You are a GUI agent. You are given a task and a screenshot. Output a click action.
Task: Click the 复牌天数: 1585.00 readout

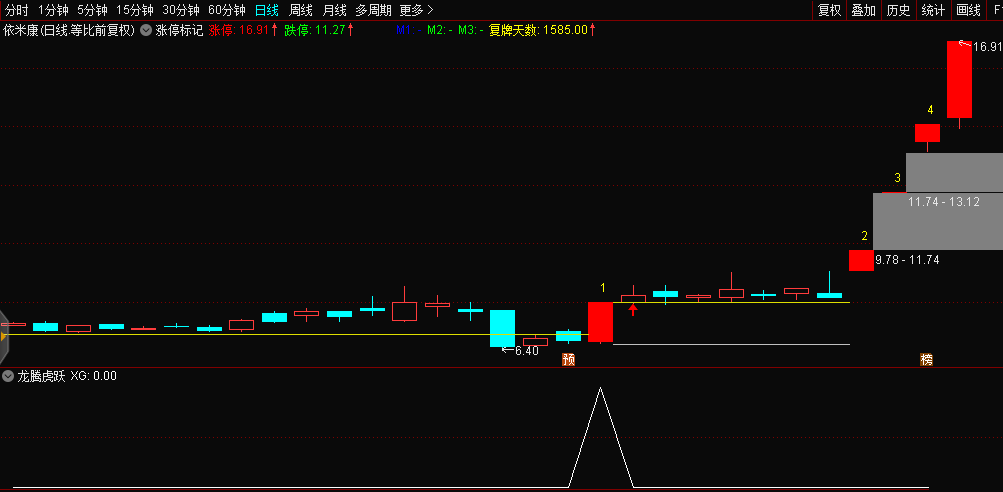(x=542, y=29)
